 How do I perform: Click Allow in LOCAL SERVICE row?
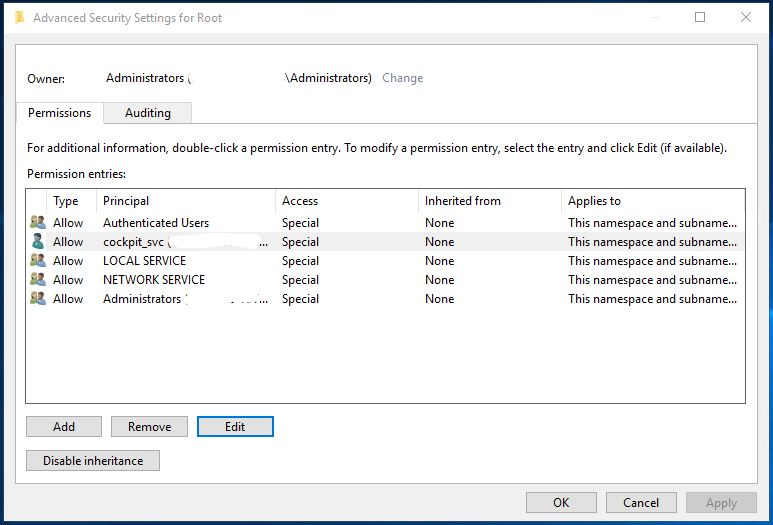pyautogui.click(x=68, y=261)
